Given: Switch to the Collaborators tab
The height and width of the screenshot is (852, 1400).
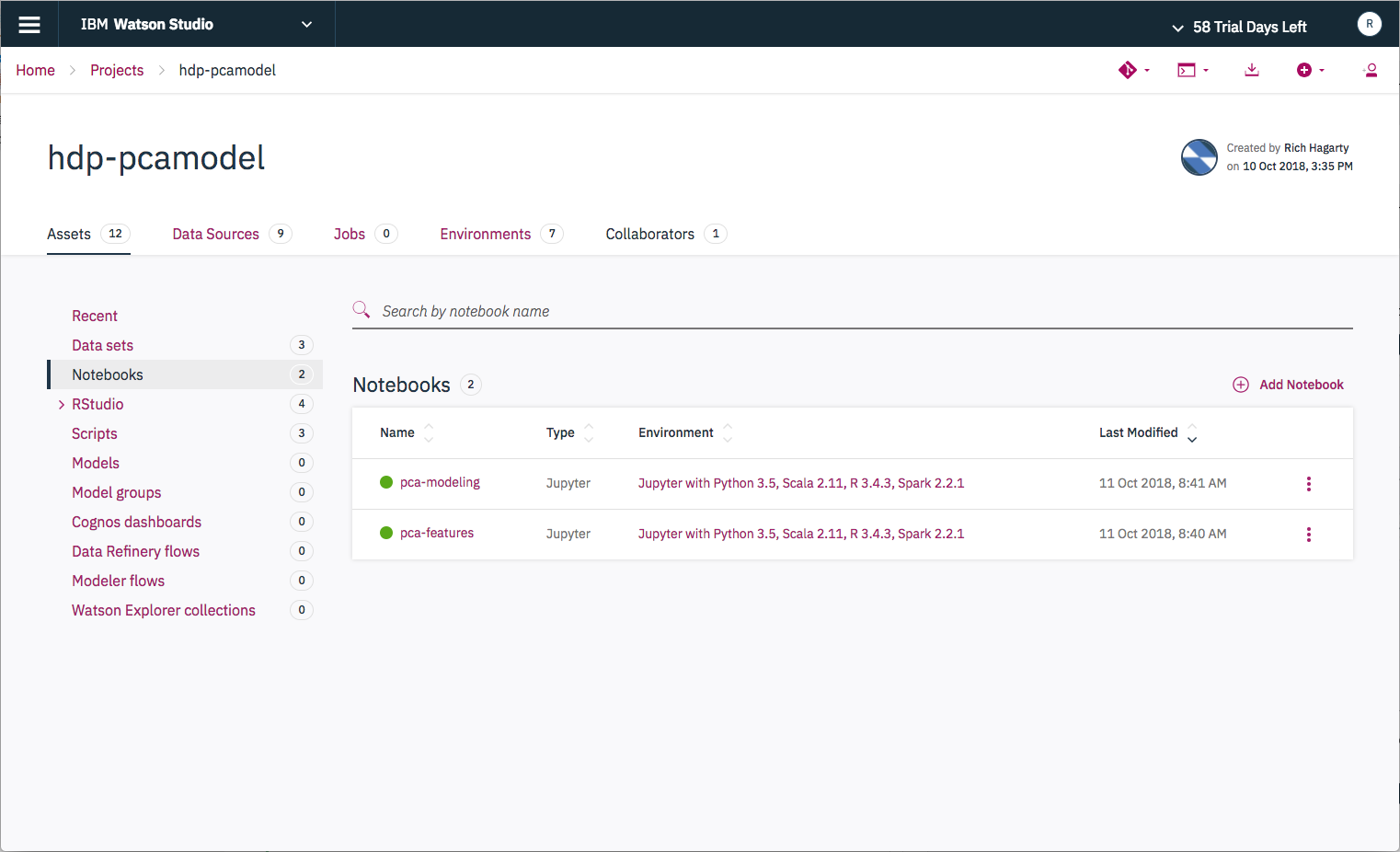Looking at the screenshot, I should [666, 234].
